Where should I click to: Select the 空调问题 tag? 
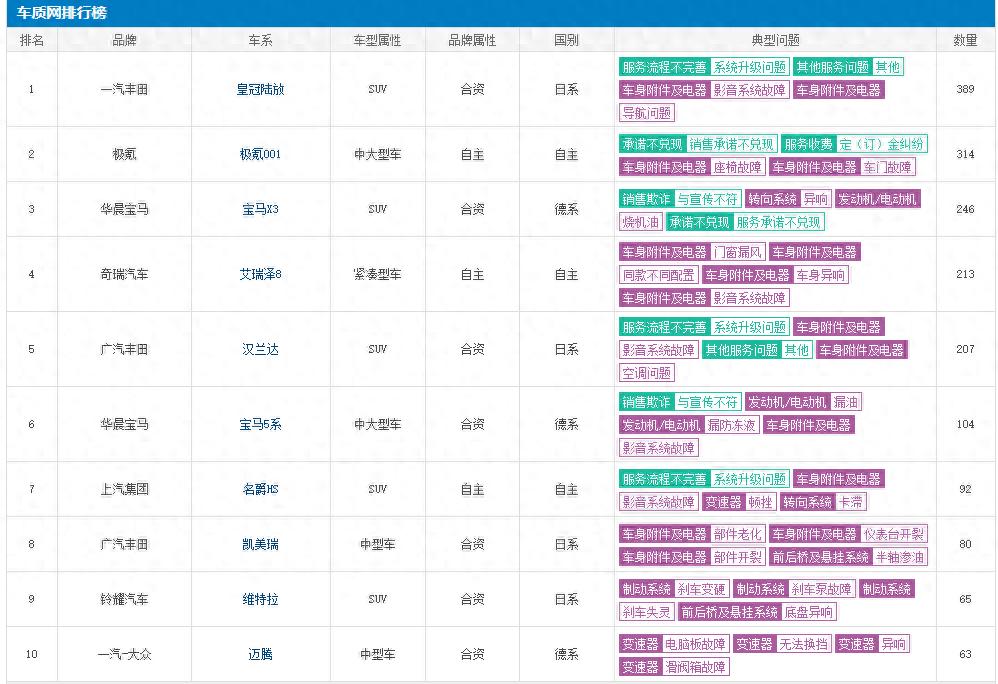click(x=646, y=373)
